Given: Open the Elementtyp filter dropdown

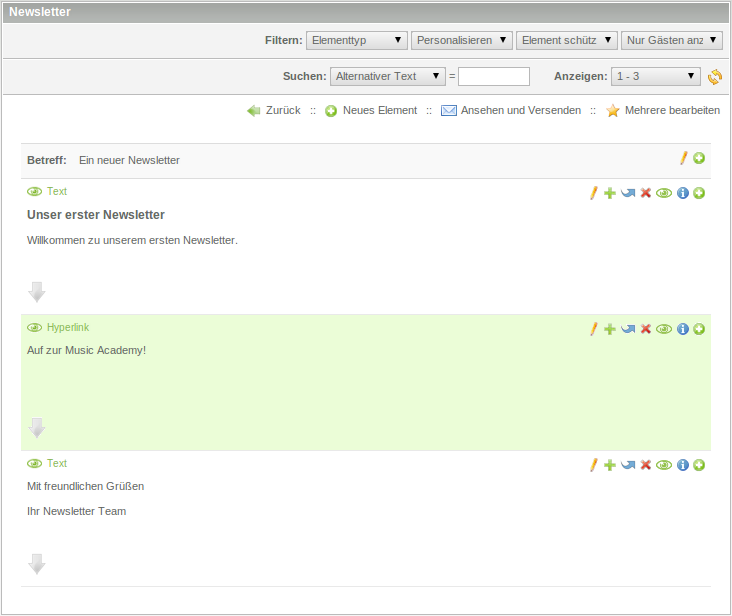Looking at the screenshot, I should [x=356, y=40].
